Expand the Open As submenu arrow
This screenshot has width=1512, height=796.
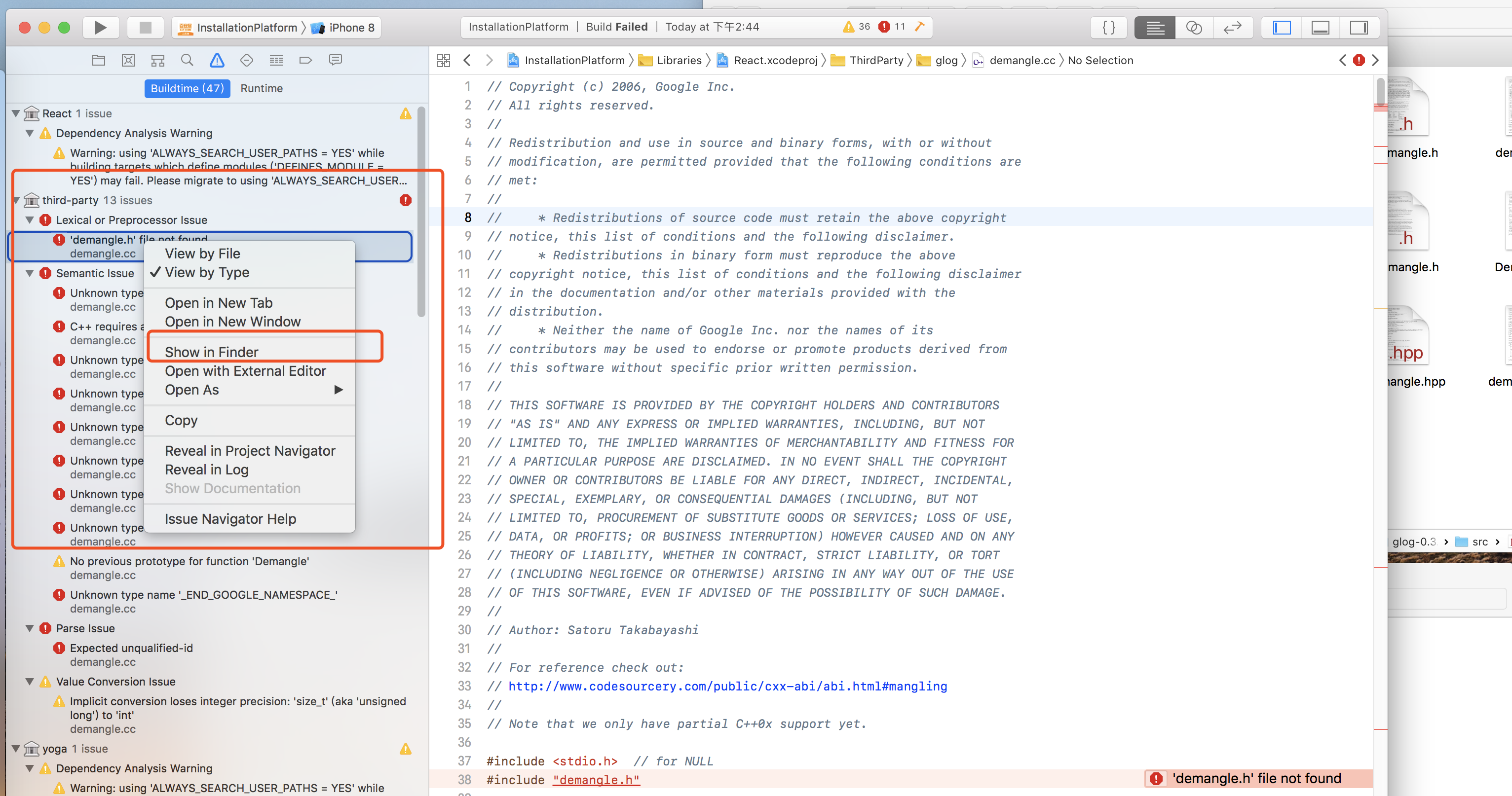point(339,390)
